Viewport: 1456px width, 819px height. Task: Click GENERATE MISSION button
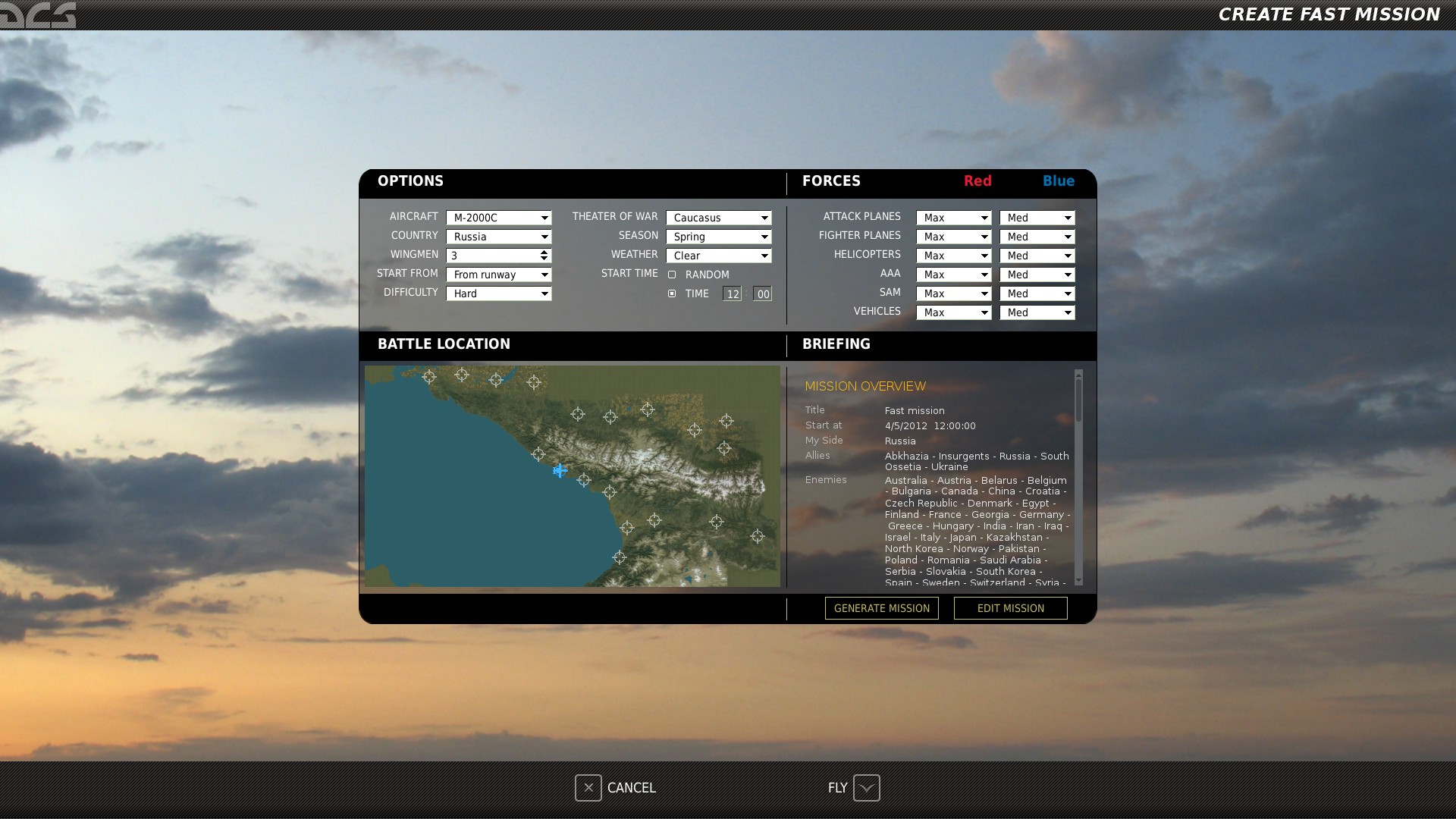[882, 608]
